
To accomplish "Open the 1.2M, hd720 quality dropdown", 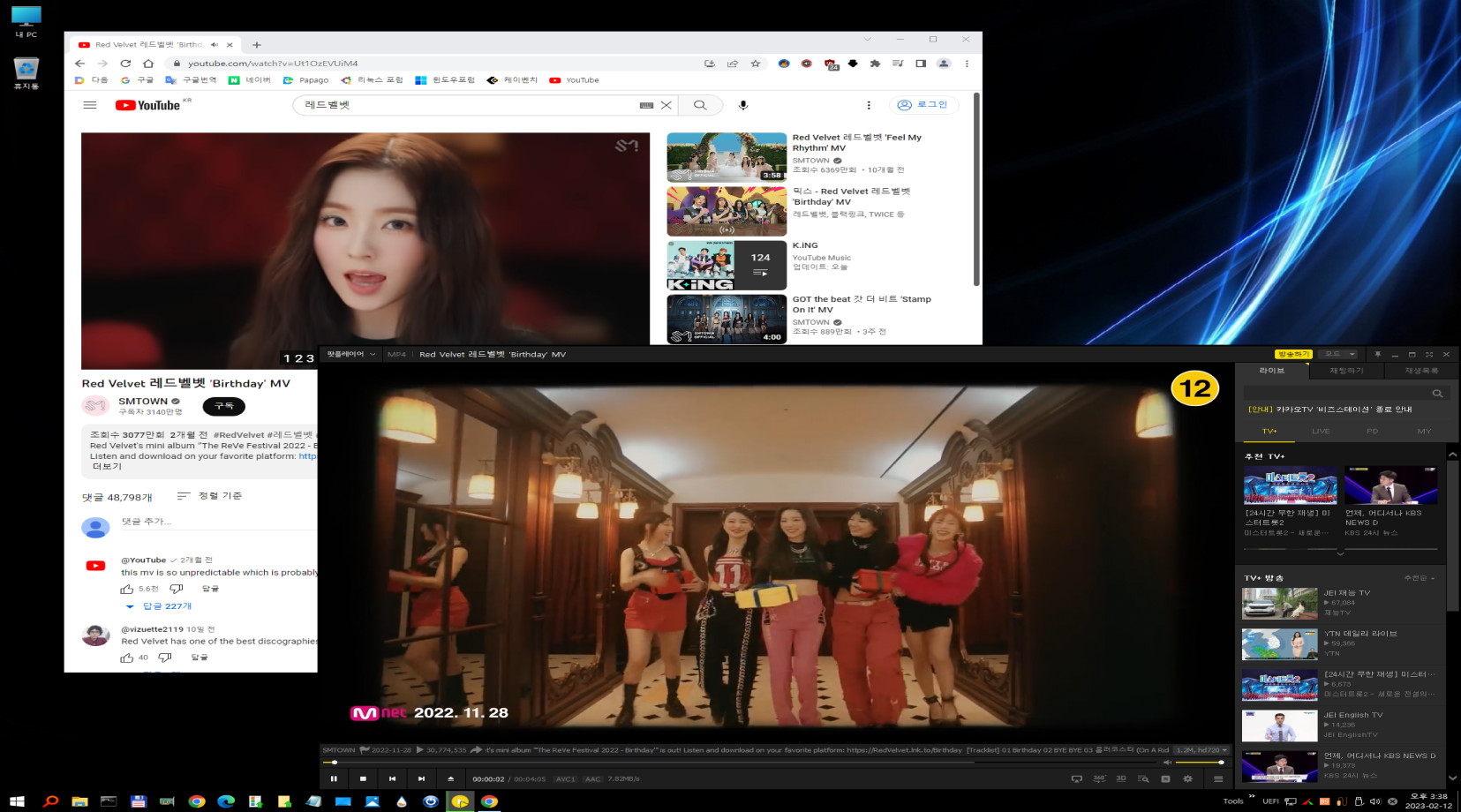I will pyautogui.click(x=1201, y=750).
